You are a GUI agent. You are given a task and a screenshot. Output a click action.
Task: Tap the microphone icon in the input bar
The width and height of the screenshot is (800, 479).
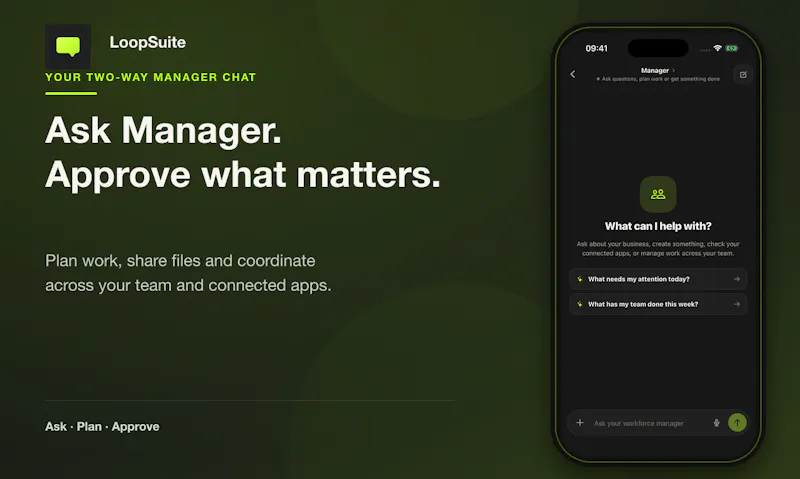(x=716, y=423)
